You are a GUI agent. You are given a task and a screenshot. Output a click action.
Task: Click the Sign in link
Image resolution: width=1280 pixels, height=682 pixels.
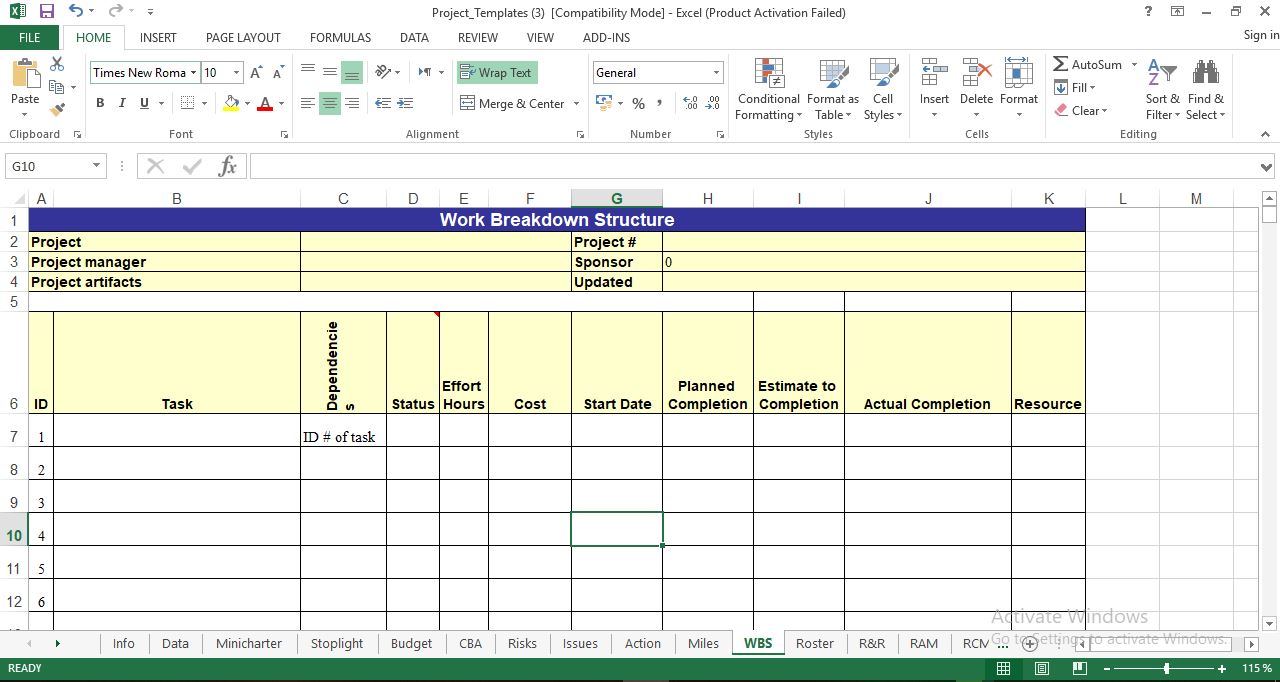click(x=1259, y=34)
